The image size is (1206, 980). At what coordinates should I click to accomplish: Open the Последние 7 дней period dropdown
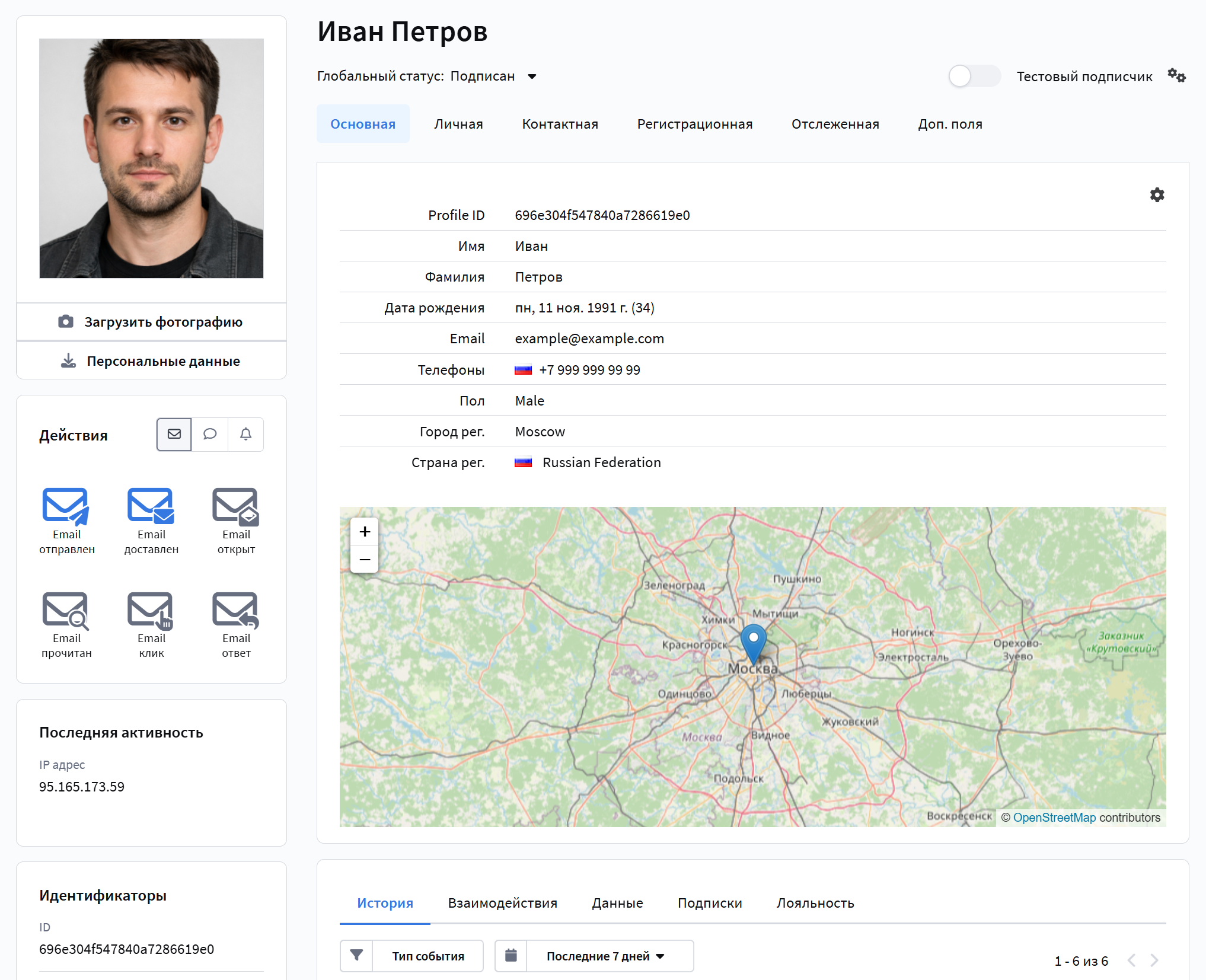pyautogui.click(x=605, y=956)
